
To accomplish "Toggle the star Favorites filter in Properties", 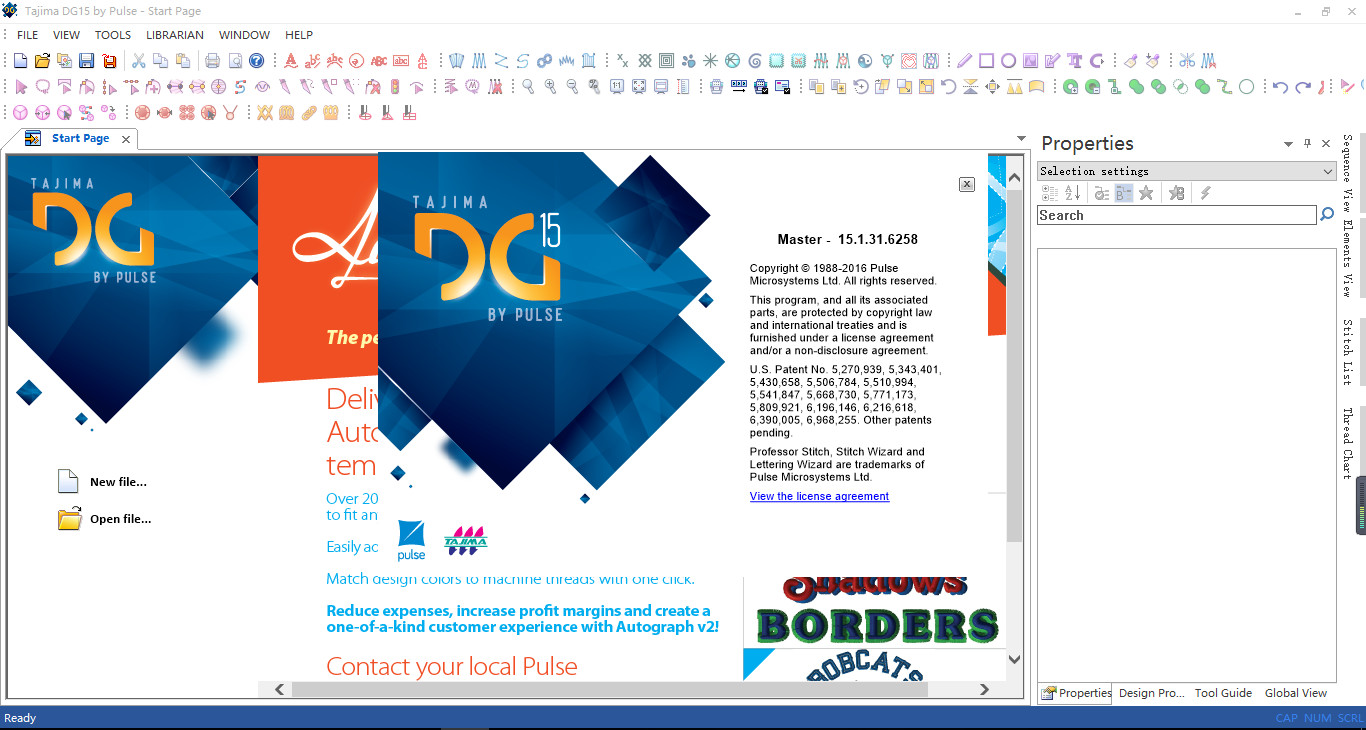I will coord(1146,193).
